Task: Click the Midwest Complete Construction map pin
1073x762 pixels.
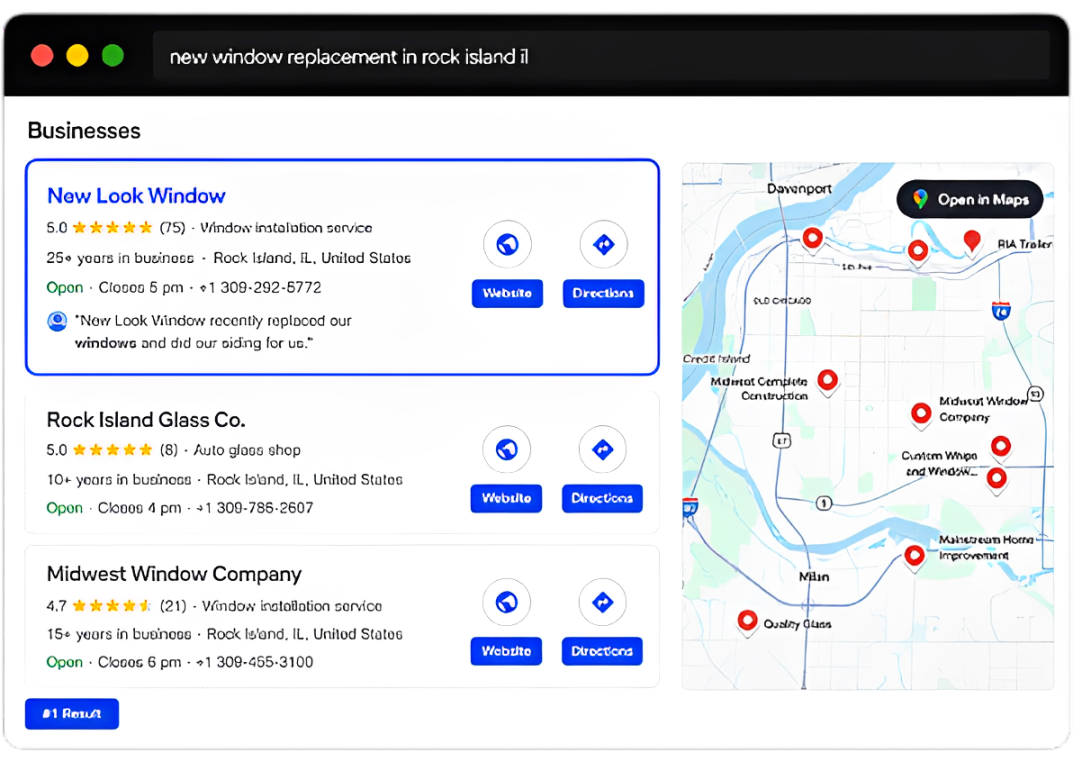Action: click(828, 382)
